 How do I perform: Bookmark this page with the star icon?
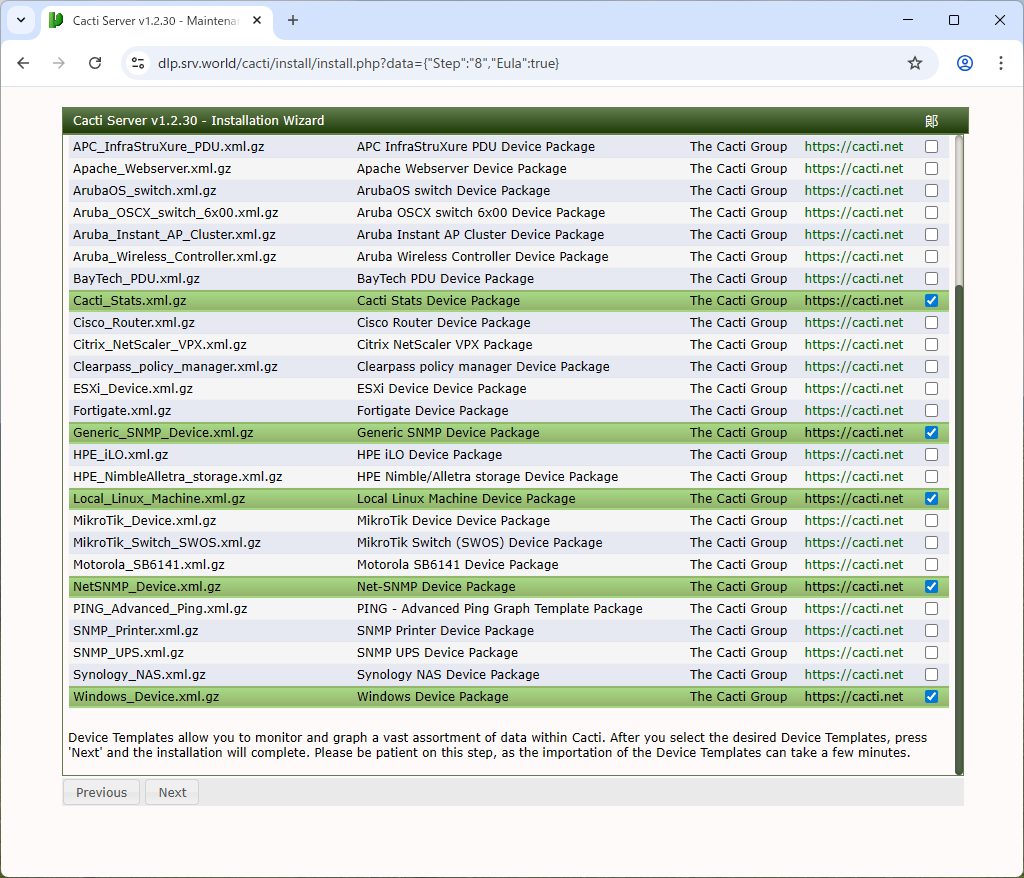pos(914,63)
